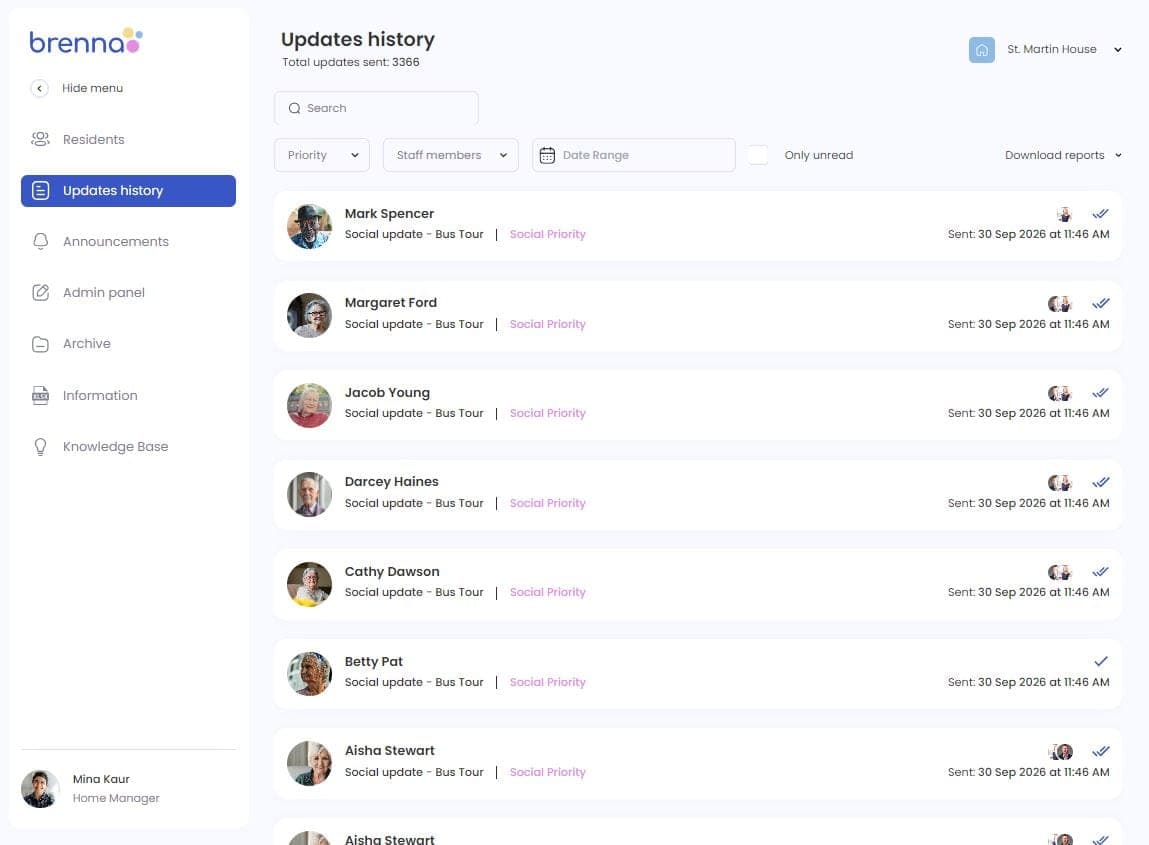Click Margaret Ford's profile photo

tap(309, 316)
